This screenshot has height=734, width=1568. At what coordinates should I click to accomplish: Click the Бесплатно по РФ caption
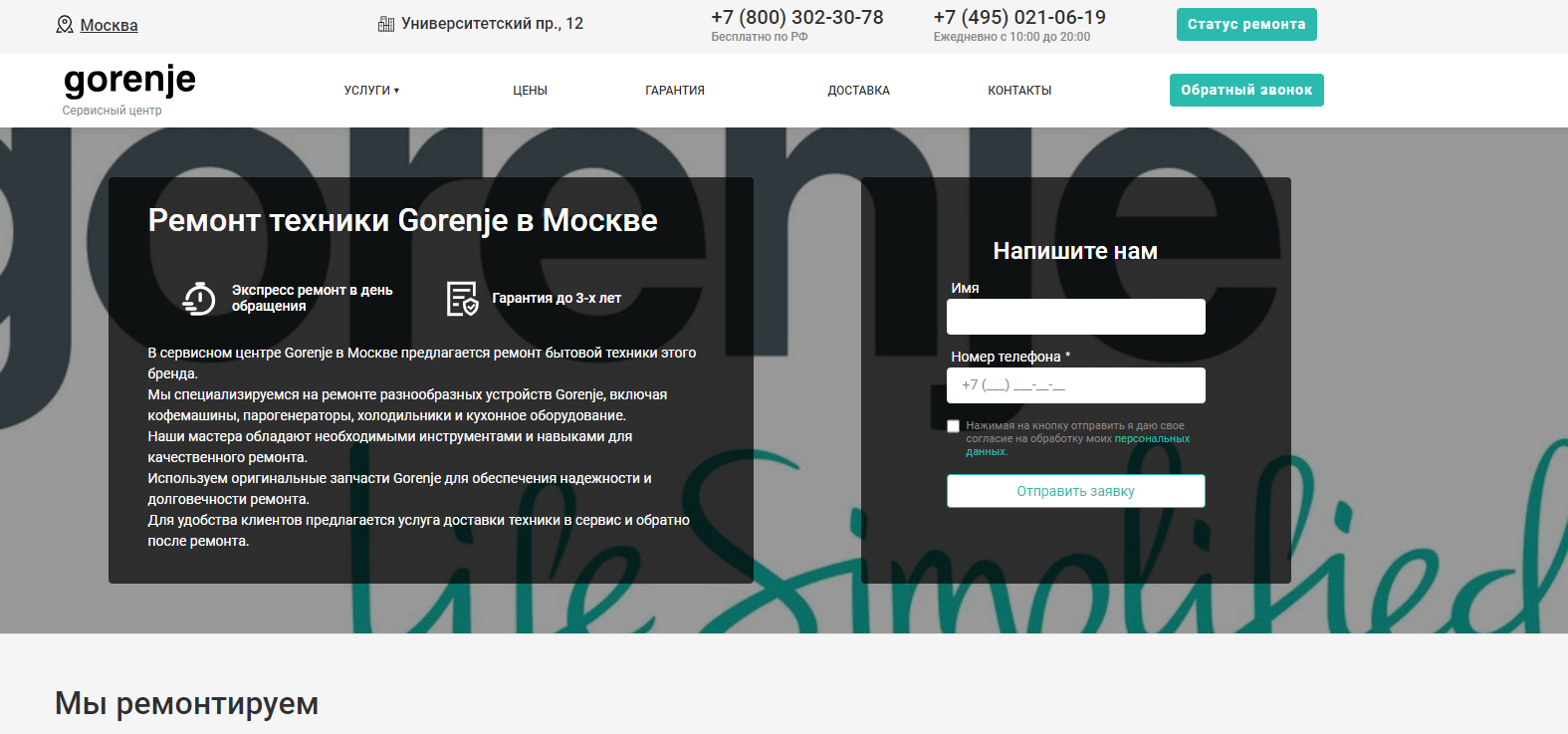click(x=760, y=37)
